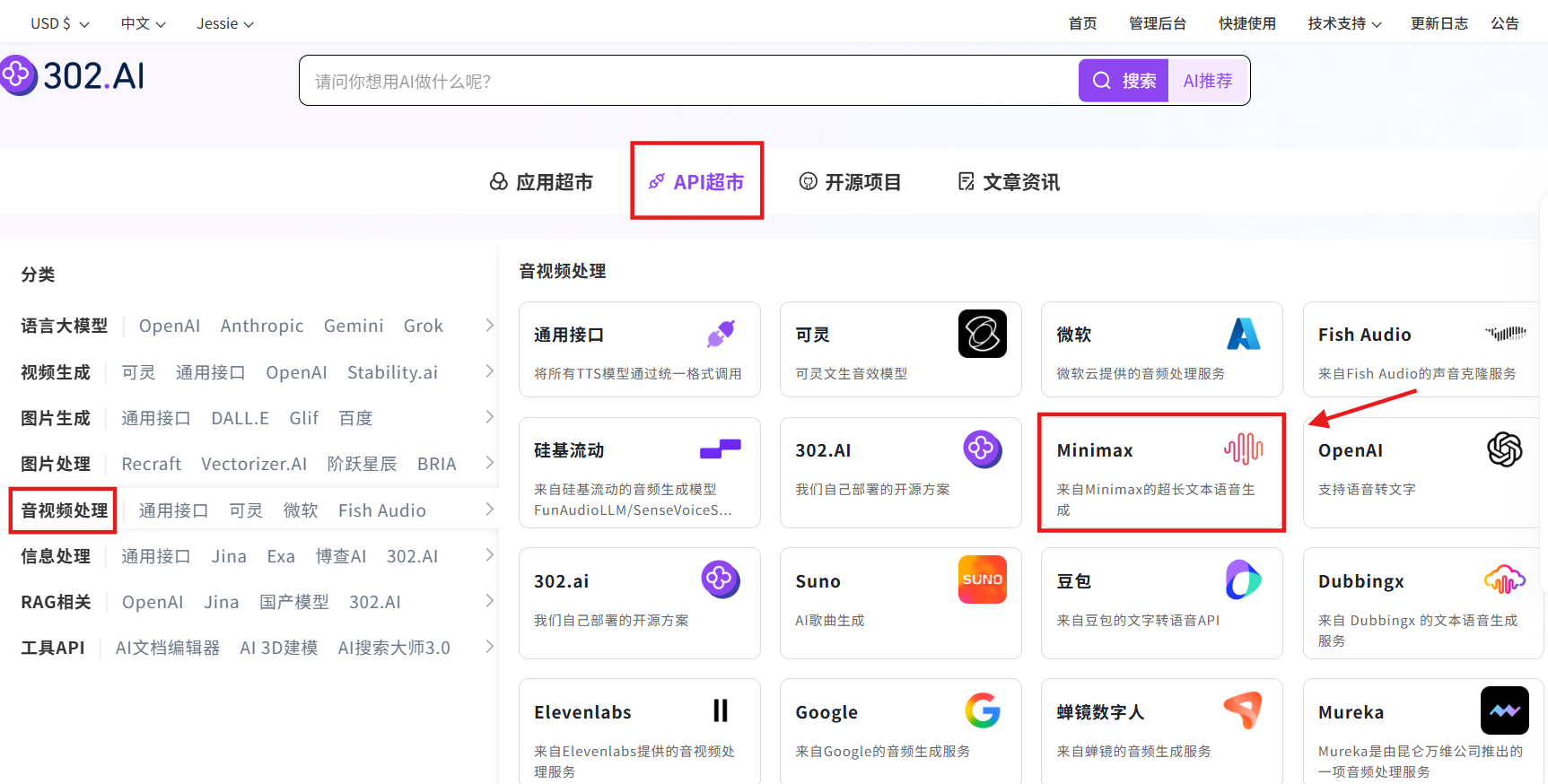Image resolution: width=1548 pixels, height=784 pixels.
Task: Click the 蝉镜数字人 logo icon
Action: (x=1244, y=710)
